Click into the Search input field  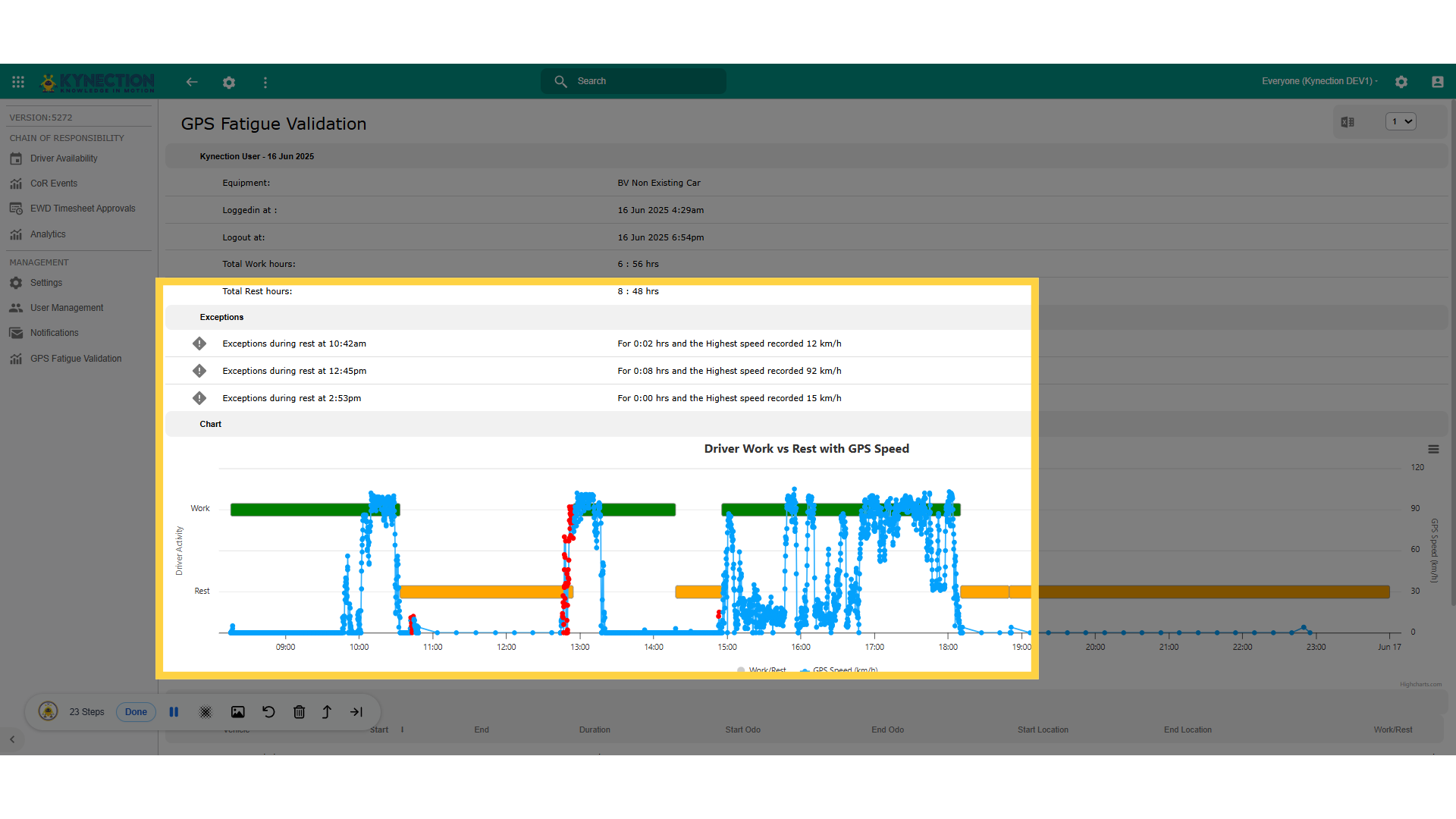(633, 81)
